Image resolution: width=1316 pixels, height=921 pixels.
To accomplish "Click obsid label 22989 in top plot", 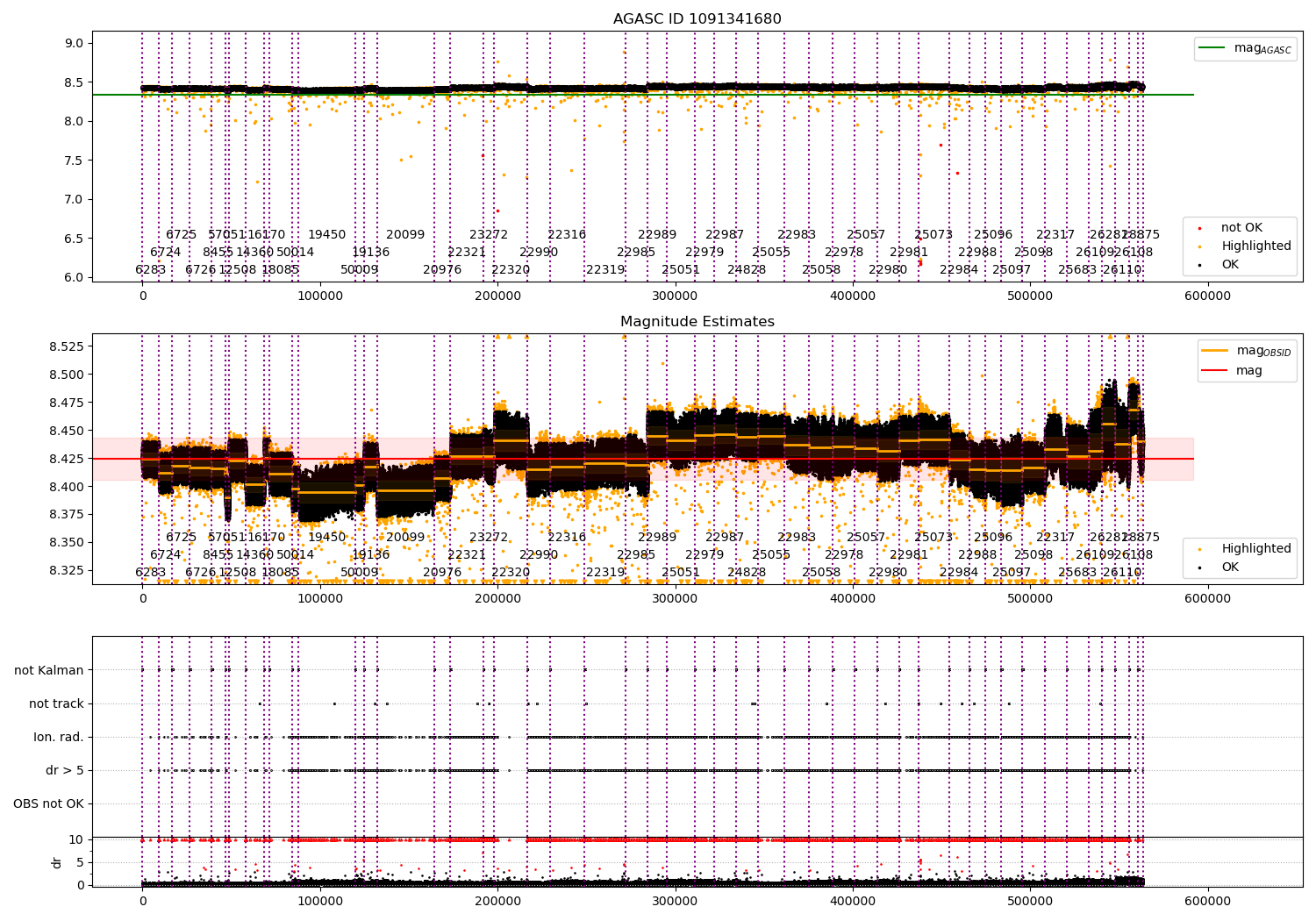I will coord(657,235).
